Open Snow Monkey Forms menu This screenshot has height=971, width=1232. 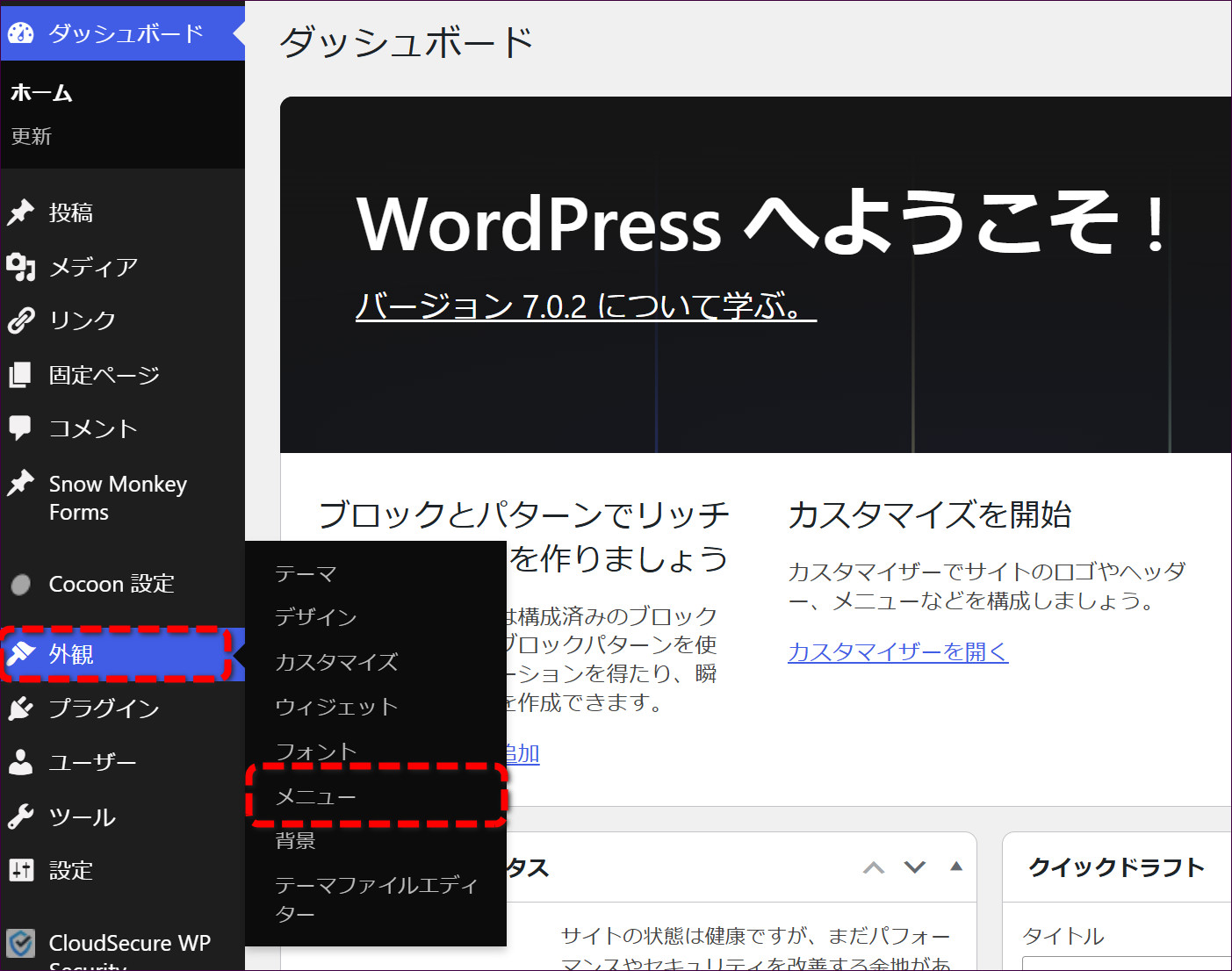122,498
